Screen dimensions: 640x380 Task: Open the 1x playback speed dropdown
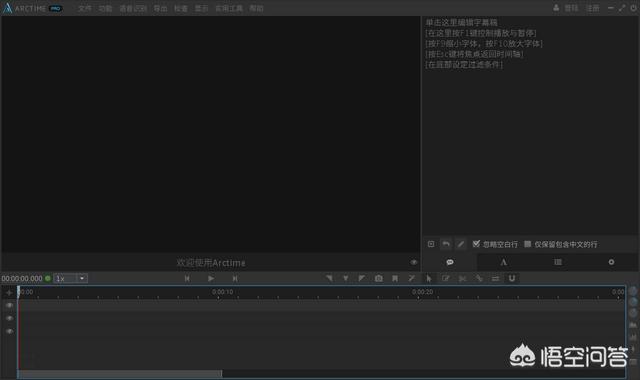click(82, 278)
